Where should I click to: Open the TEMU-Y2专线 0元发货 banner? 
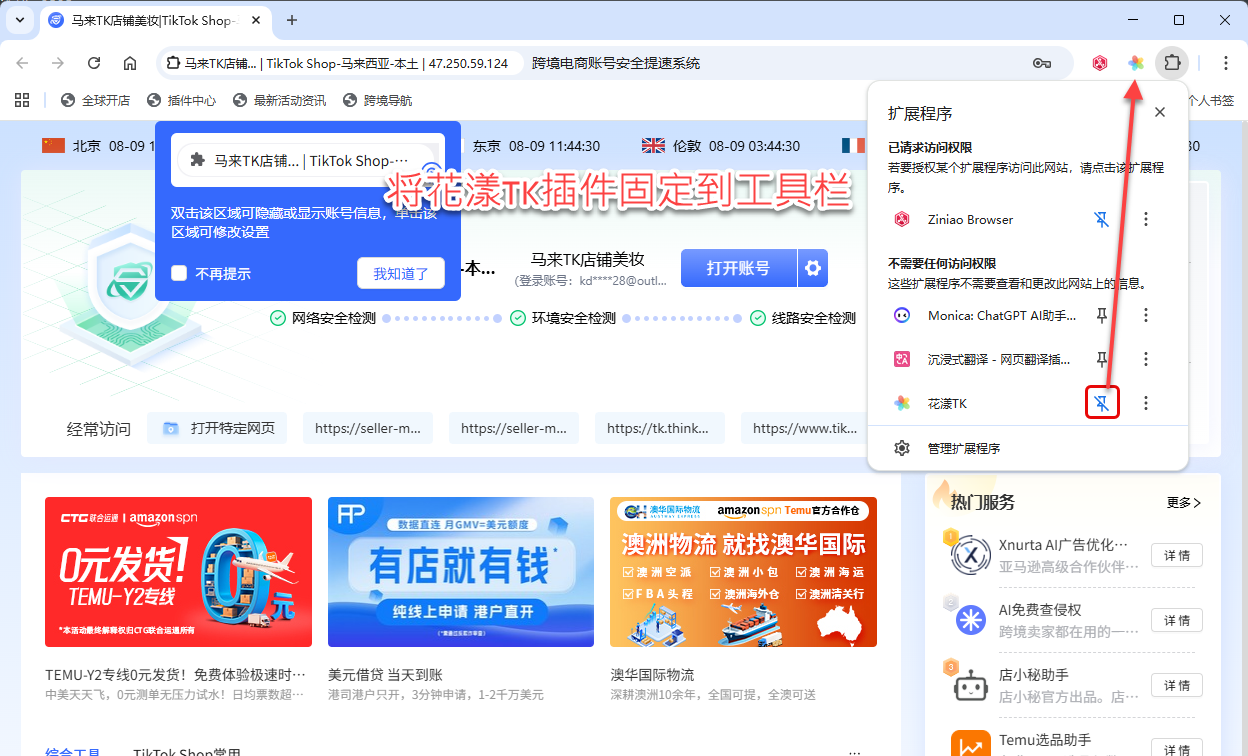pos(178,572)
